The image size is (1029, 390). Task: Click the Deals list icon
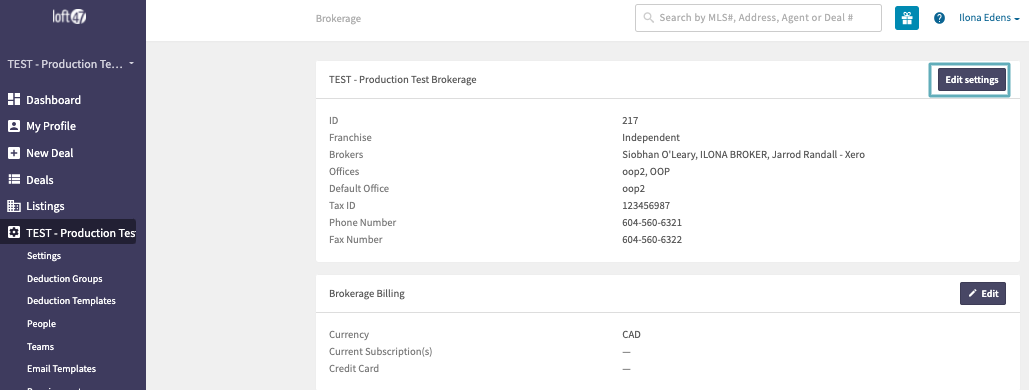pos(14,179)
